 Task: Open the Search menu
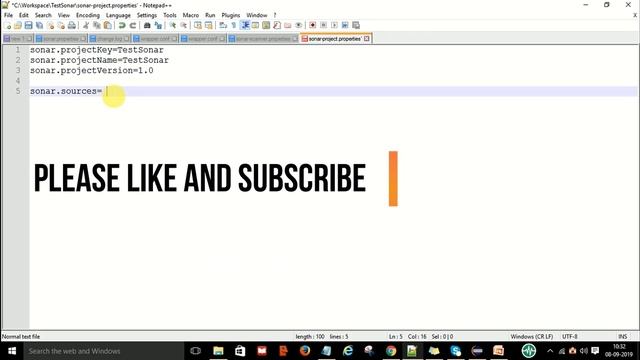pyautogui.click(x=43, y=15)
